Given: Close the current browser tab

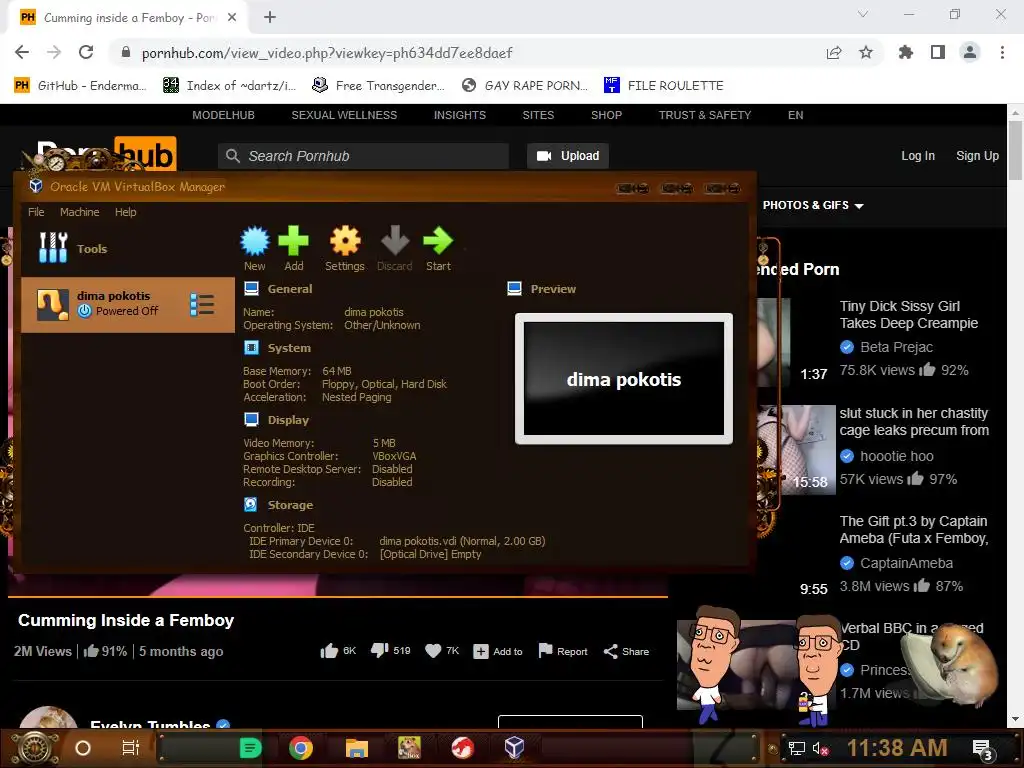Looking at the screenshot, I should pyautogui.click(x=232, y=18).
